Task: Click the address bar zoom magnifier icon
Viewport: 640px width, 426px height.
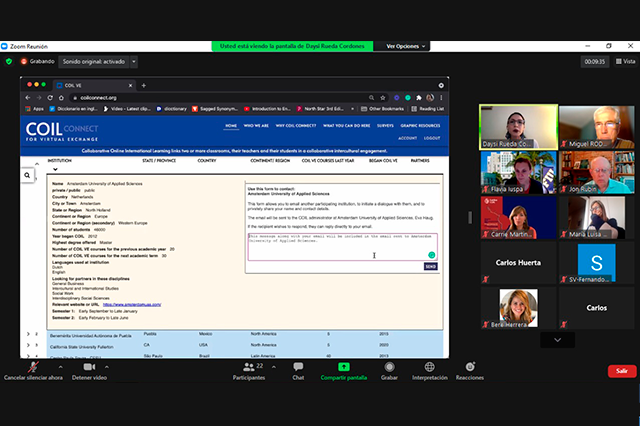Action: click(371, 98)
